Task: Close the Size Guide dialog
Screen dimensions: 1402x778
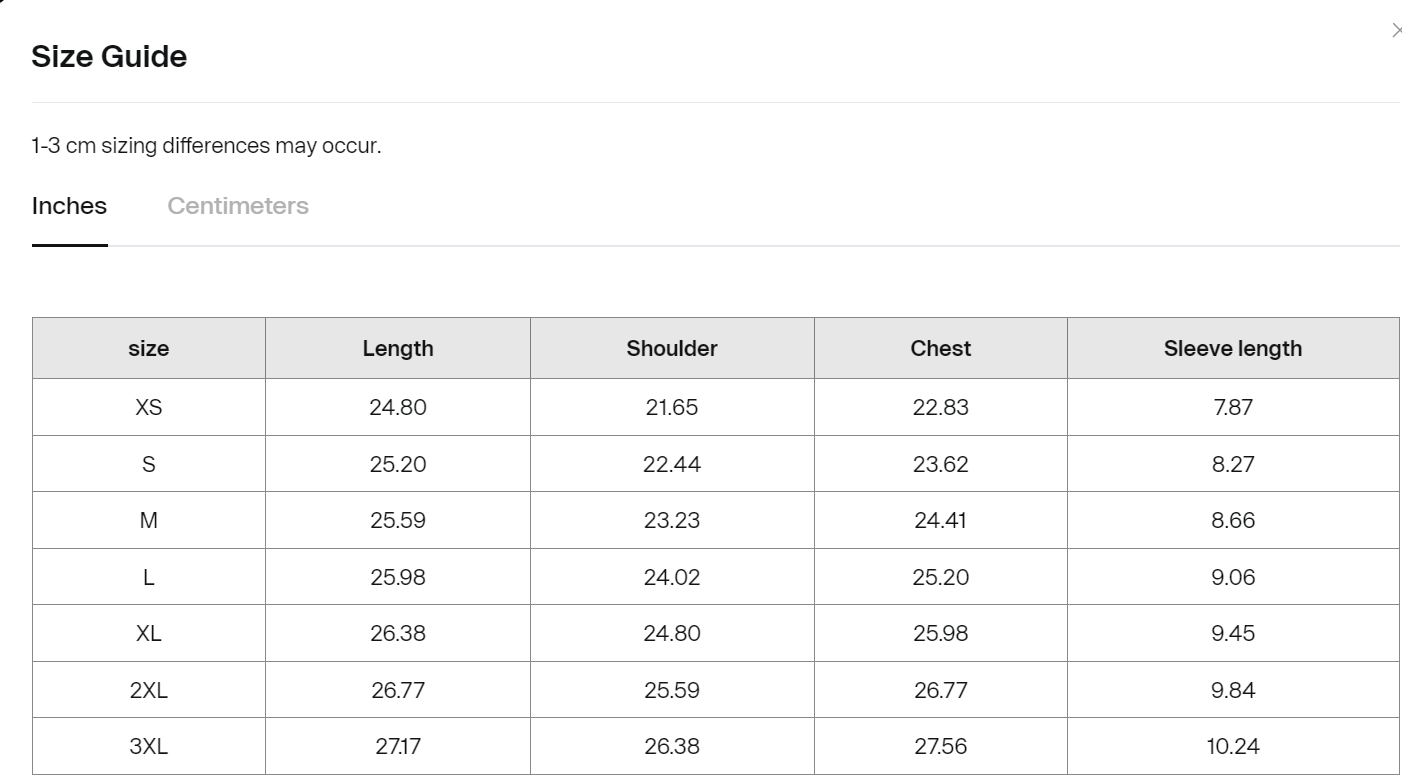Action: pyautogui.click(x=1397, y=30)
